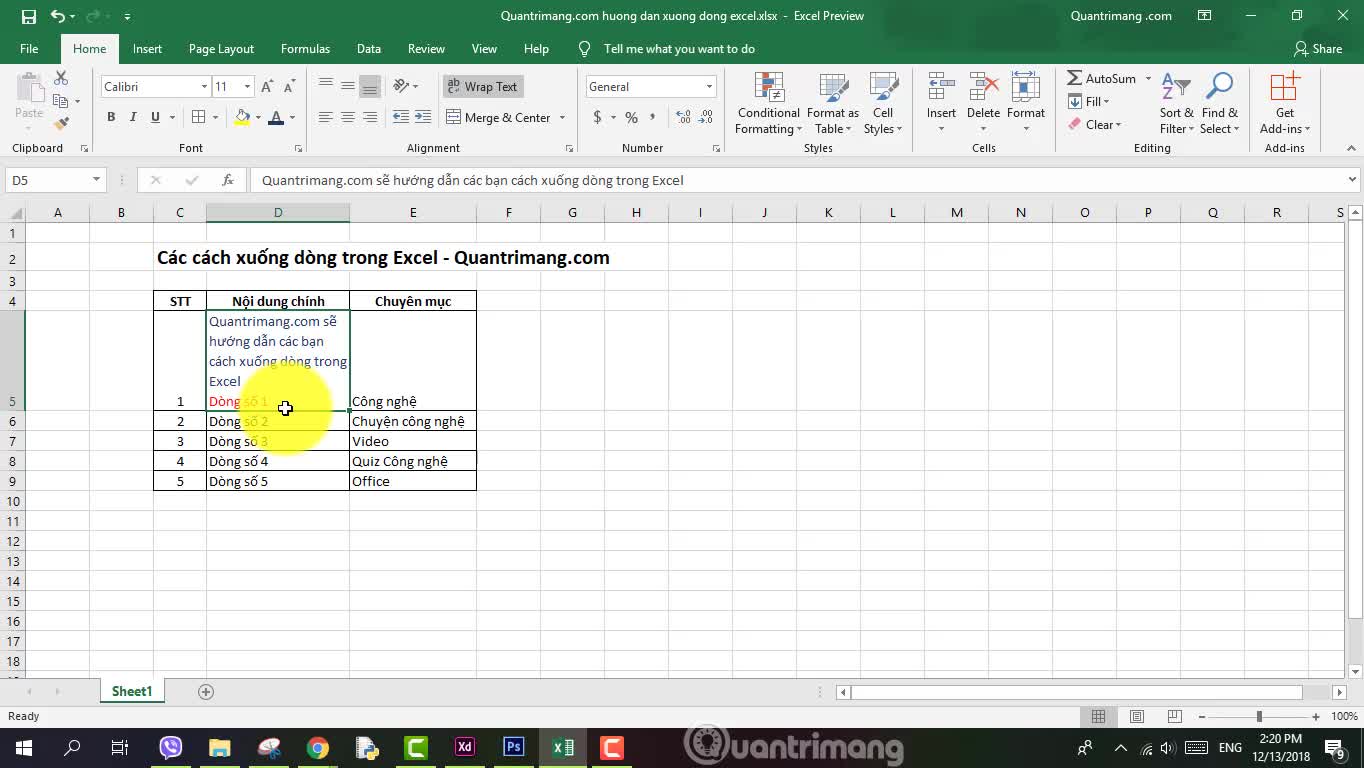This screenshot has width=1364, height=768.
Task: Switch to the Review tab
Action: (426, 49)
